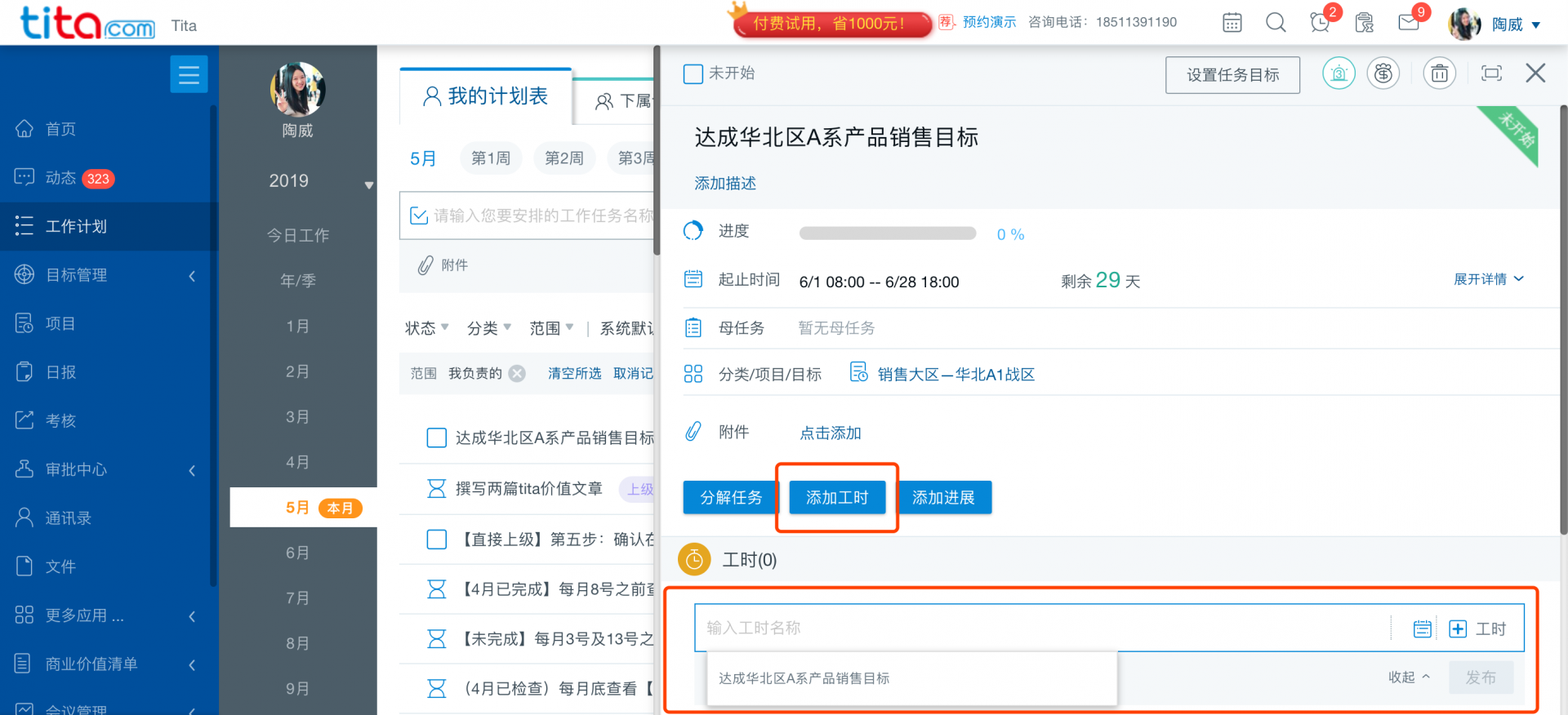Pick date with the timesheet calendar icon
The width and height of the screenshot is (1568, 715).
click(1422, 628)
